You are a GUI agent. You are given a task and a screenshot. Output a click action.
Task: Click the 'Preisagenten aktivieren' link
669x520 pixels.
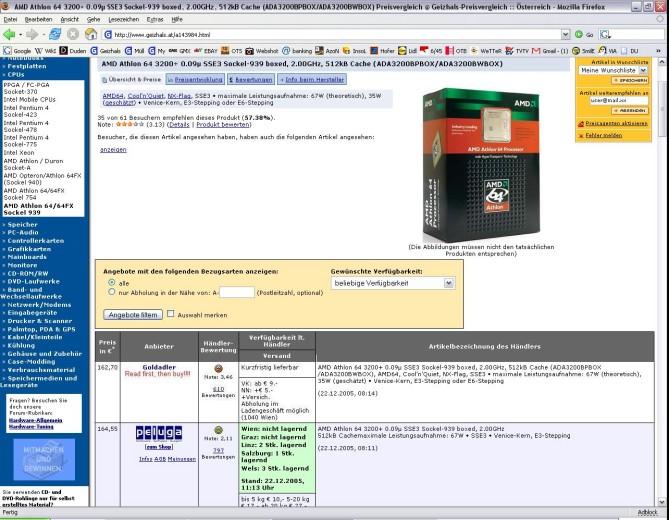coord(616,123)
